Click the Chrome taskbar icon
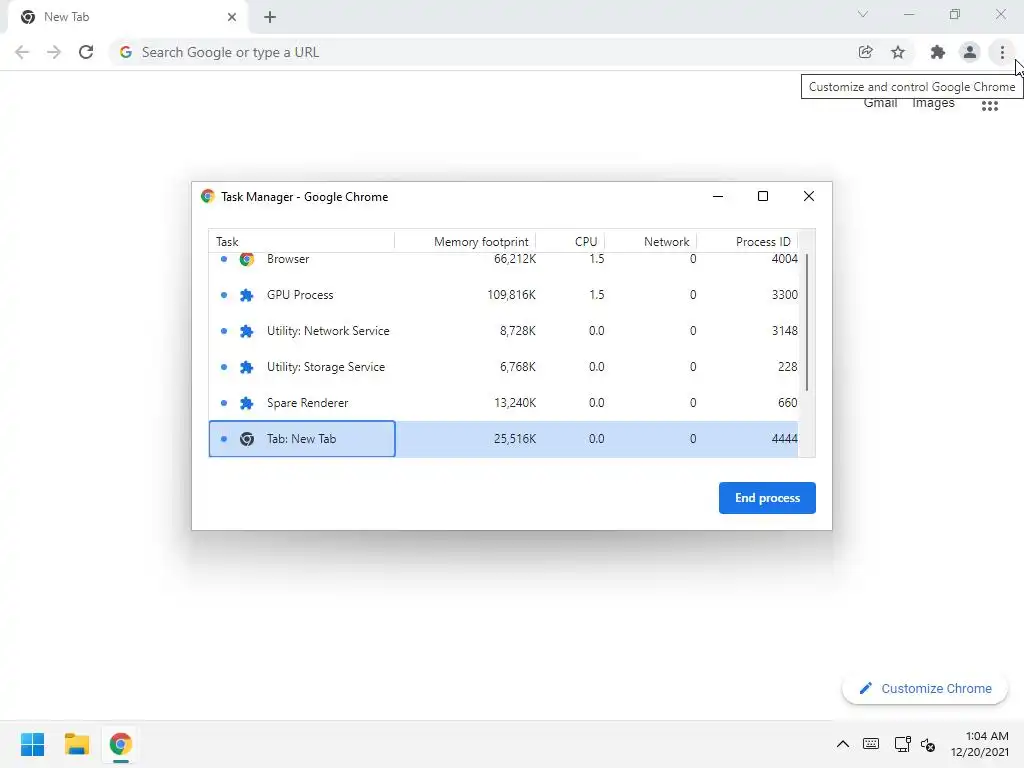This screenshot has width=1024, height=768. [120, 744]
